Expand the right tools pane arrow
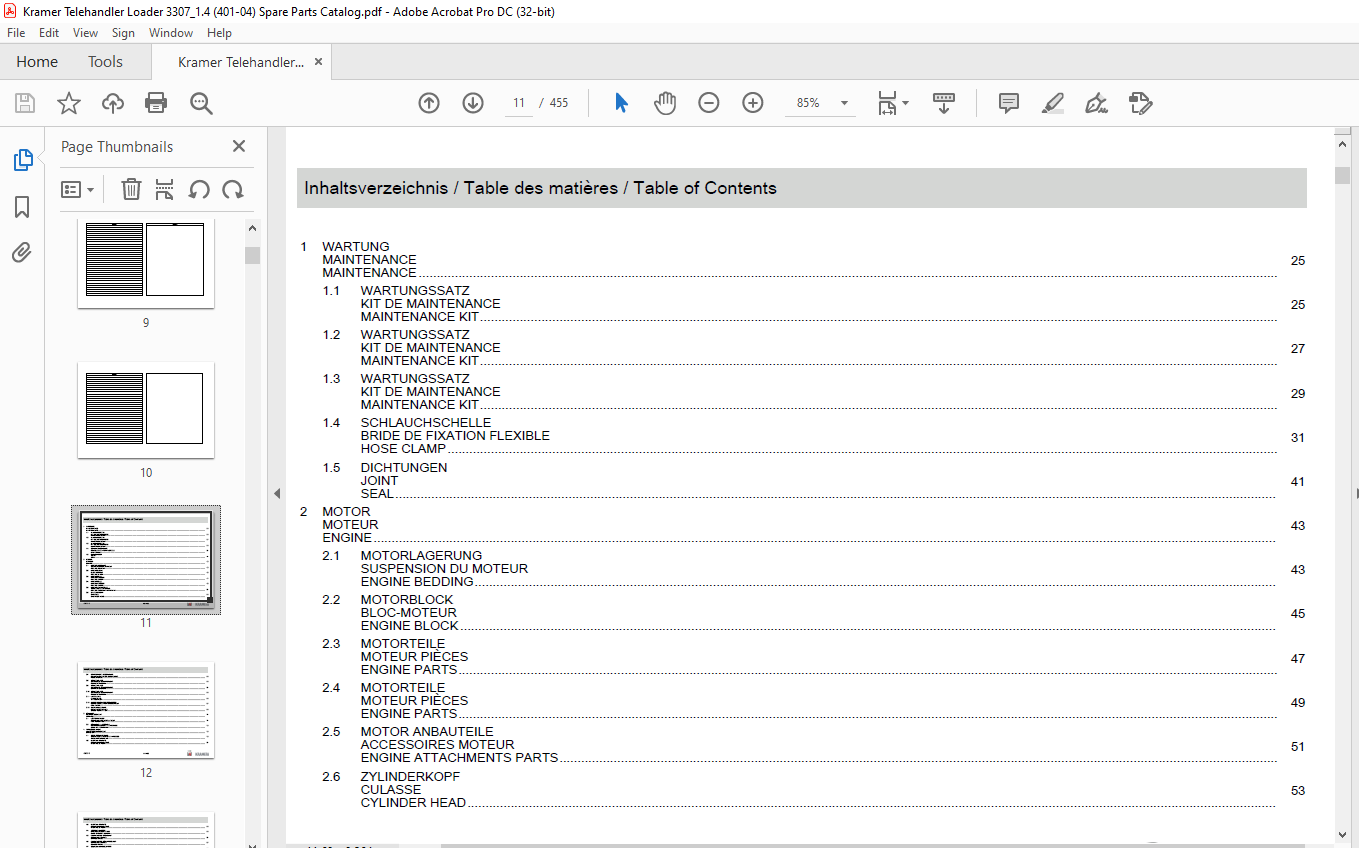The image size is (1359, 848). pos(1355,494)
